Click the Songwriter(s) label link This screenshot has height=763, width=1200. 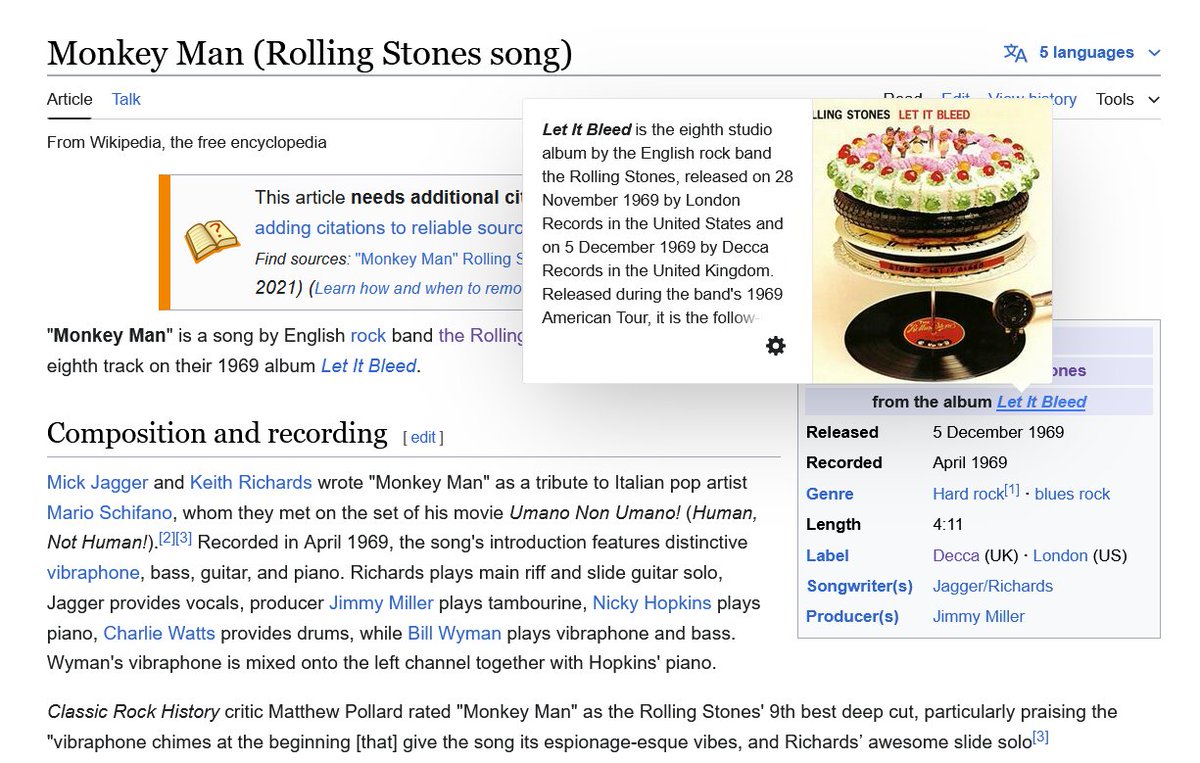click(860, 586)
